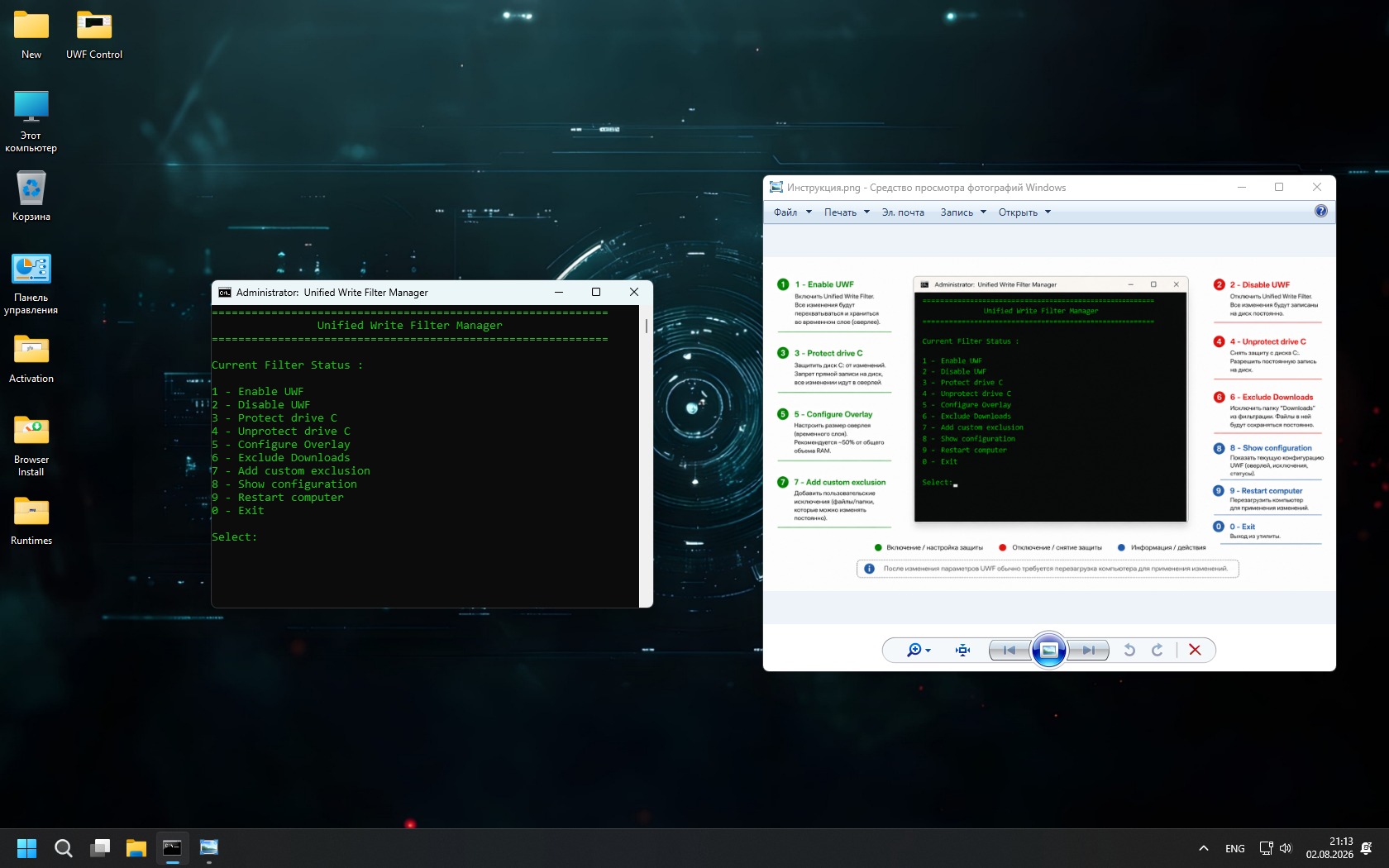Click 'Current Filter Status :' in the console
Image resolution: width=1389 pixels, height=868 pixels.
[x=288, y=365]
